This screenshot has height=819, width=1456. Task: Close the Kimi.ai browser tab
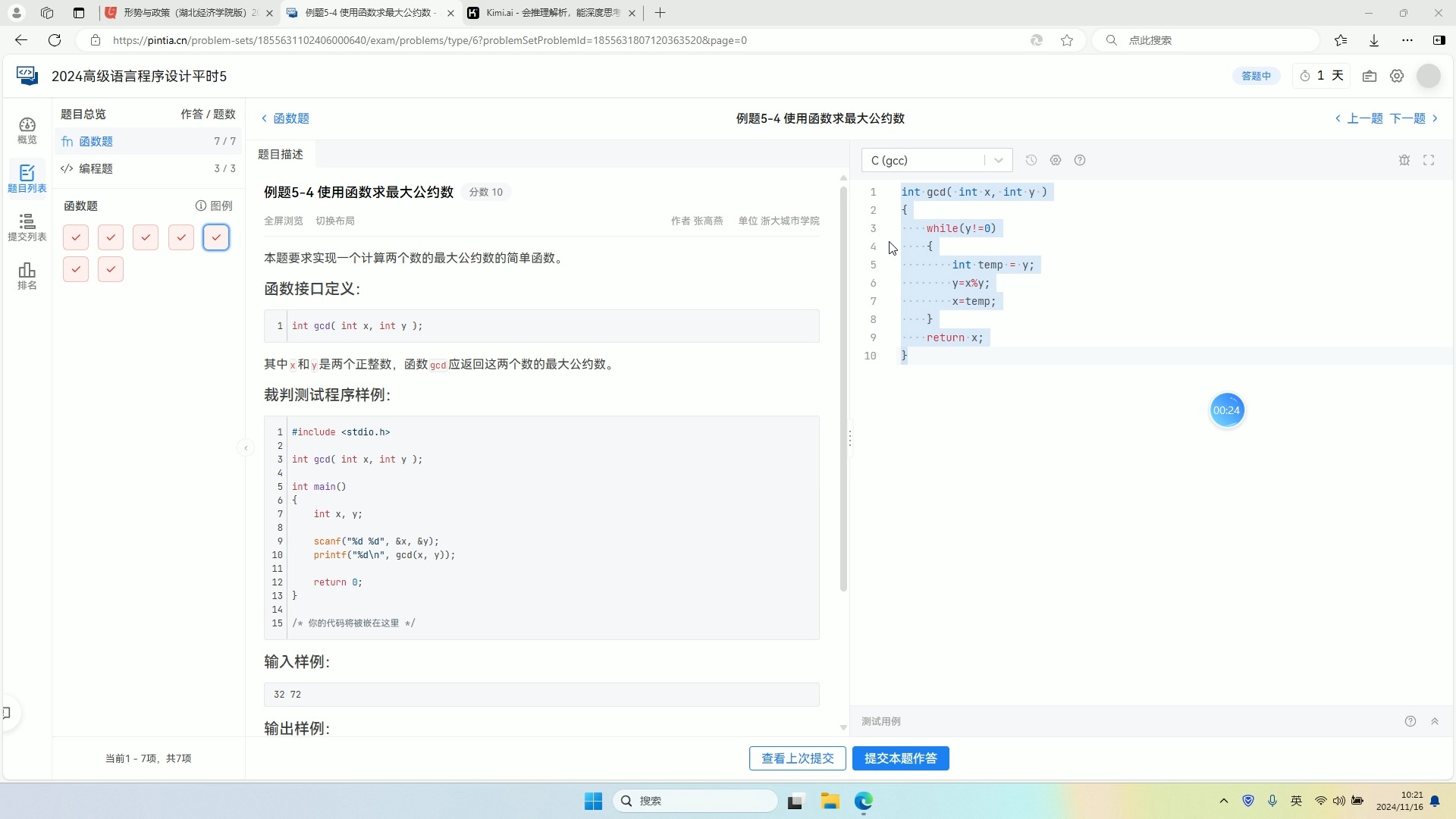pos(632,13)
